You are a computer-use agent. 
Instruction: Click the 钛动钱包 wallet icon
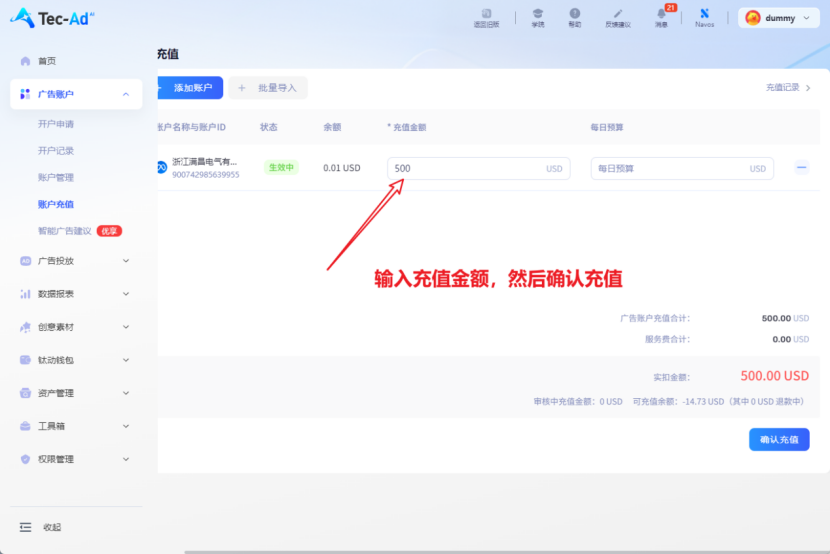(x=25, y=360)
